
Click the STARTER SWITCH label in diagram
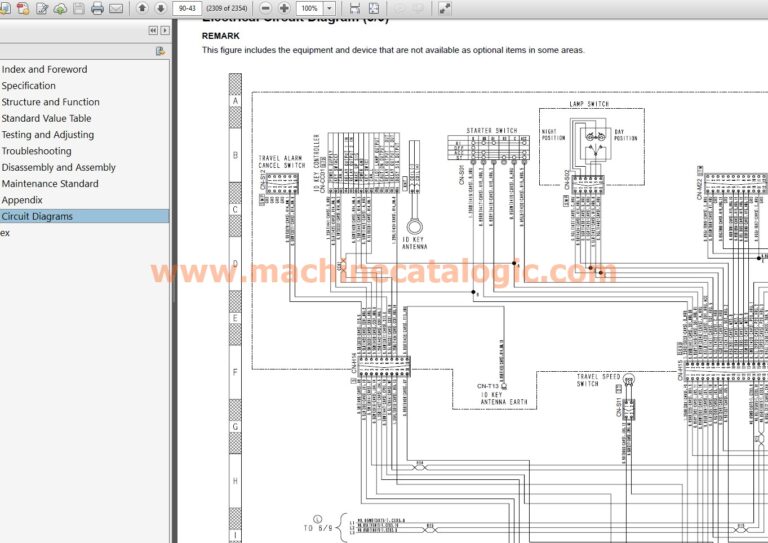(492, 131)
